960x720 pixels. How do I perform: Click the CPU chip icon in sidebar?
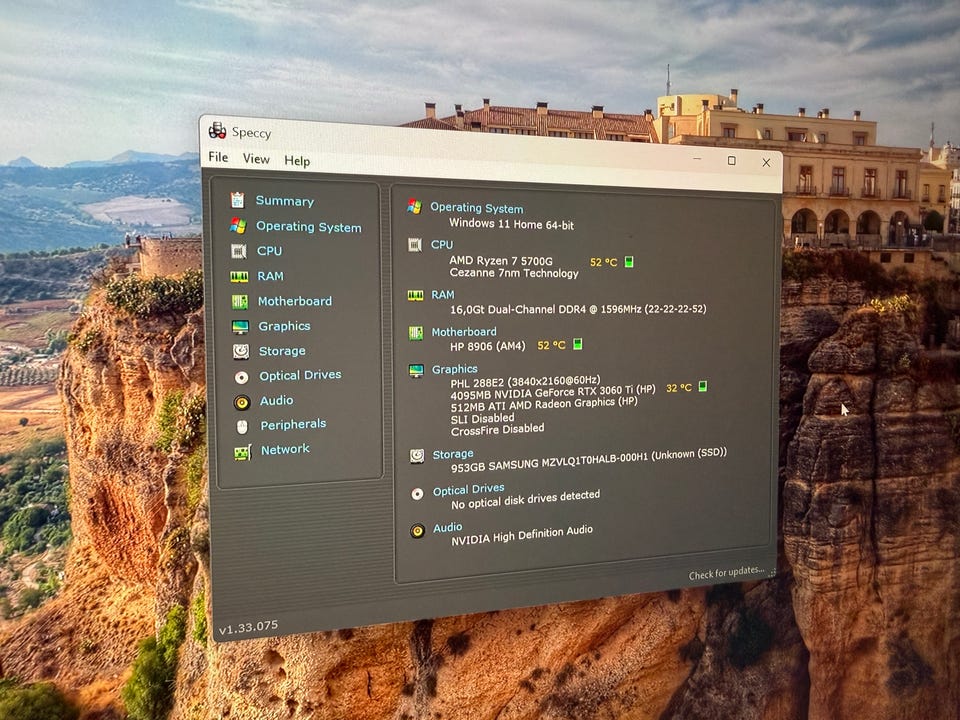[238, 251]
